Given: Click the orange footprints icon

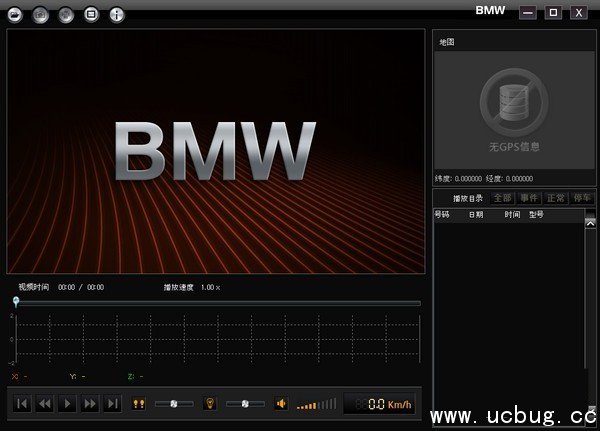Looking at the screenshot, I should (x=139, y=403).
